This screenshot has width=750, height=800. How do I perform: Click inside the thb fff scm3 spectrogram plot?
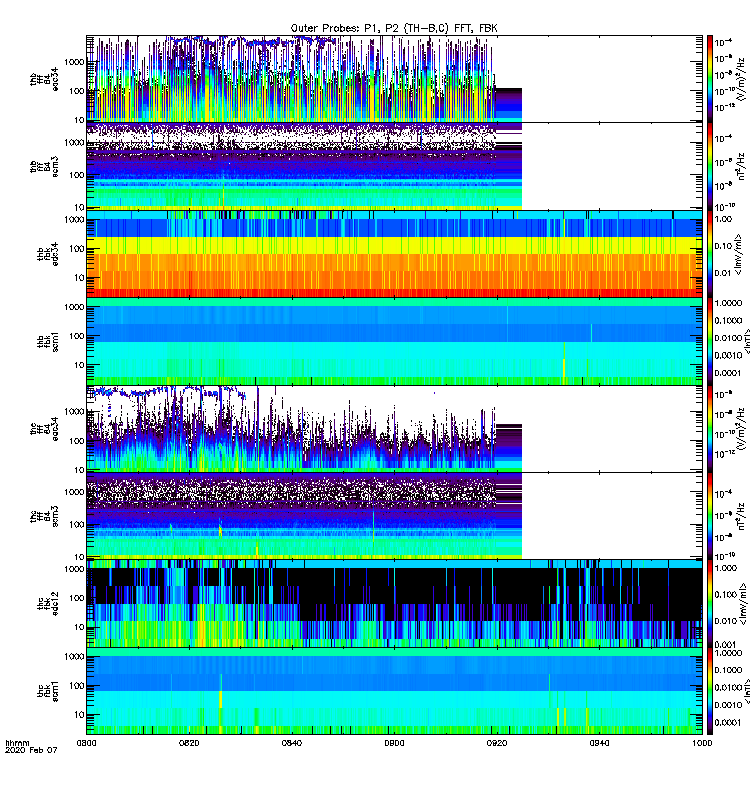click(x=394, y=166)
